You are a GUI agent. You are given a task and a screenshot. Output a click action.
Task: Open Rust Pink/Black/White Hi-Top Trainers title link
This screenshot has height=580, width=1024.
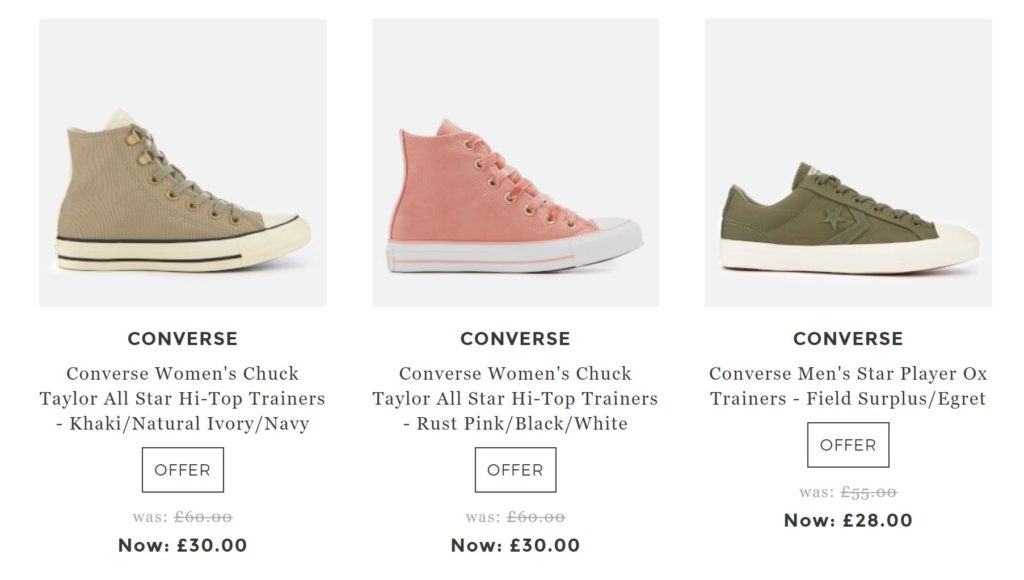pyautogui.click(x=515, y=398)
